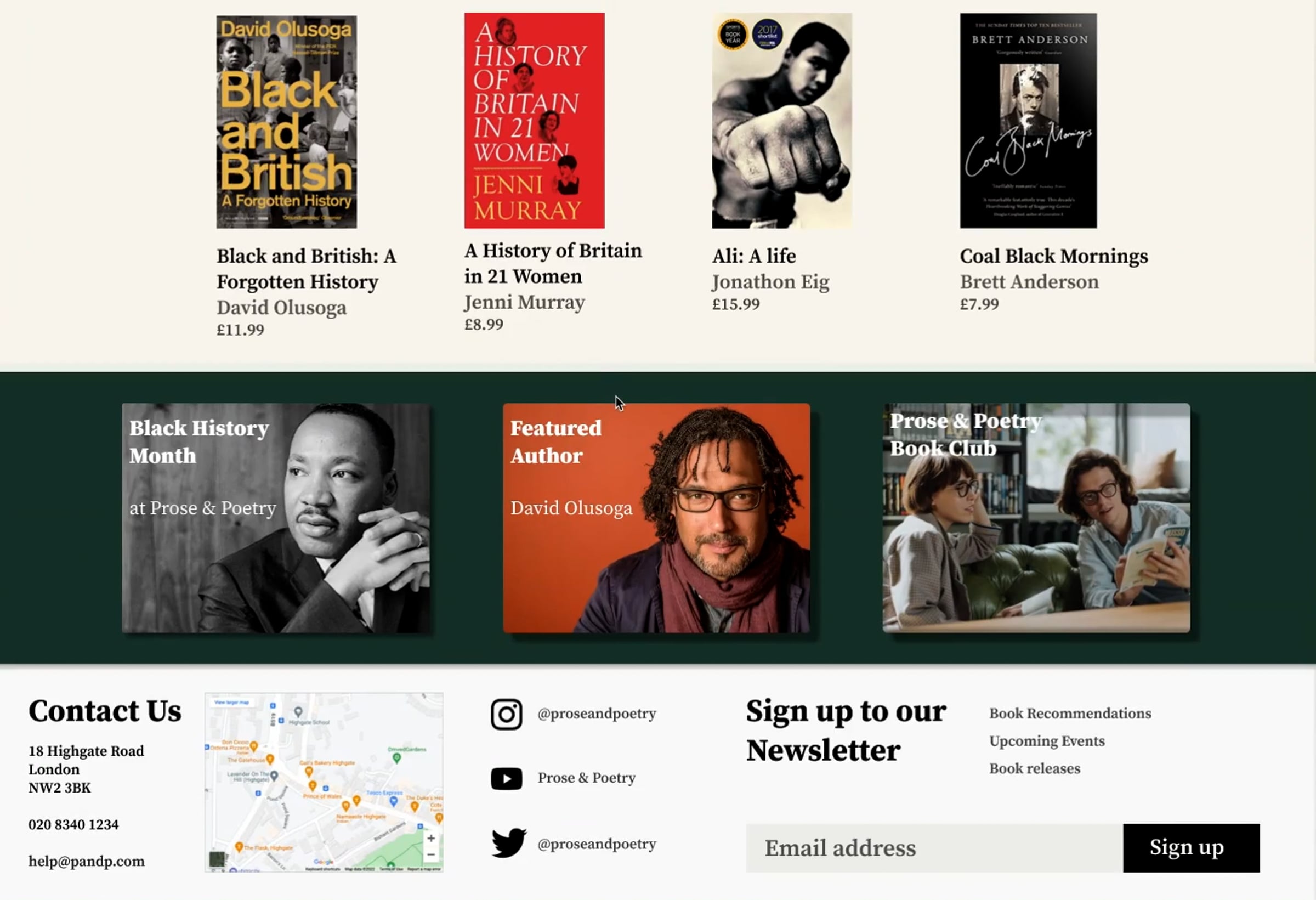
Task: Click the Gail's Bakery Highgate pin
Action: click(309, 771)
